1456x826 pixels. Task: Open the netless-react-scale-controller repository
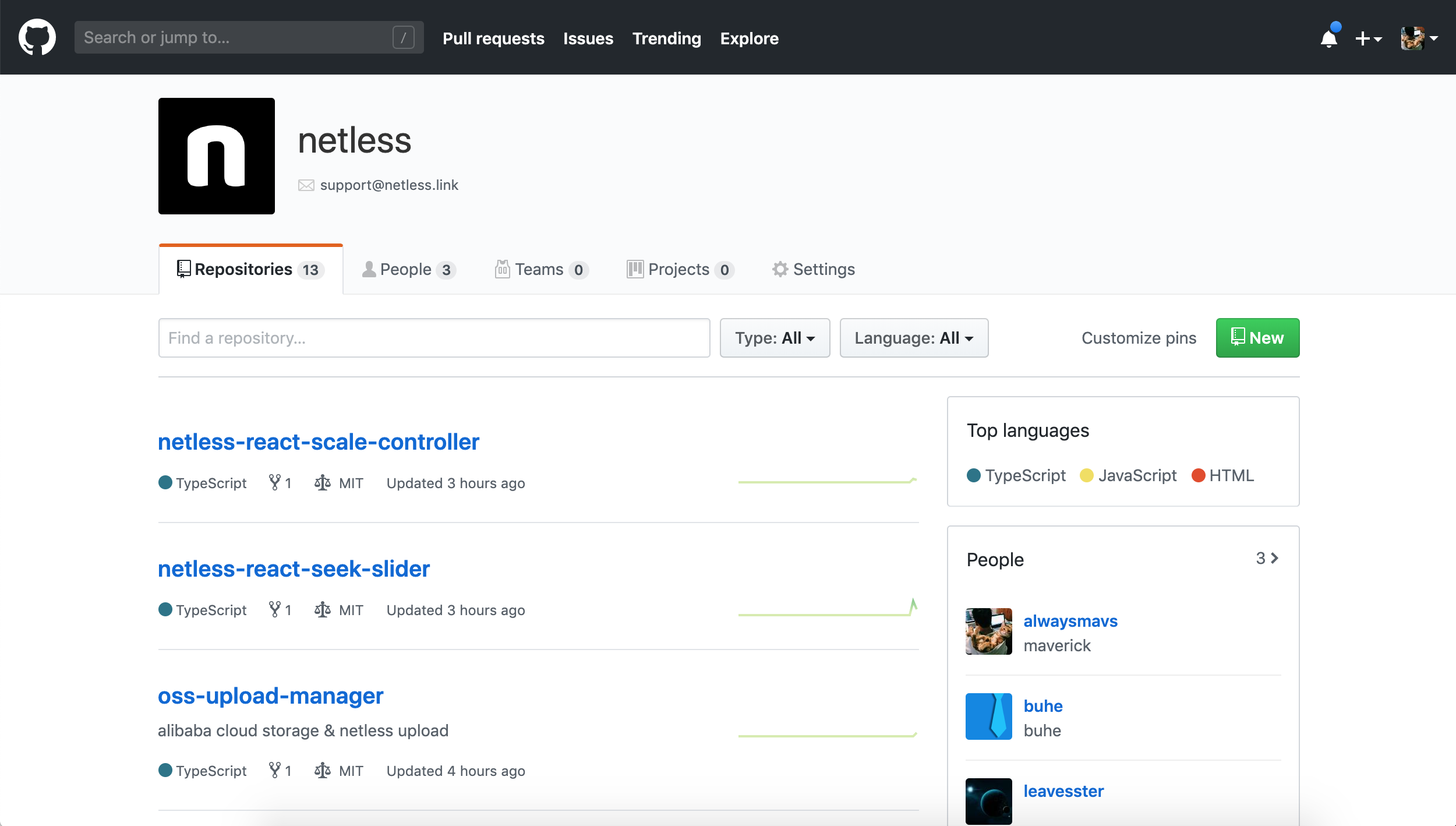[319, 442]
